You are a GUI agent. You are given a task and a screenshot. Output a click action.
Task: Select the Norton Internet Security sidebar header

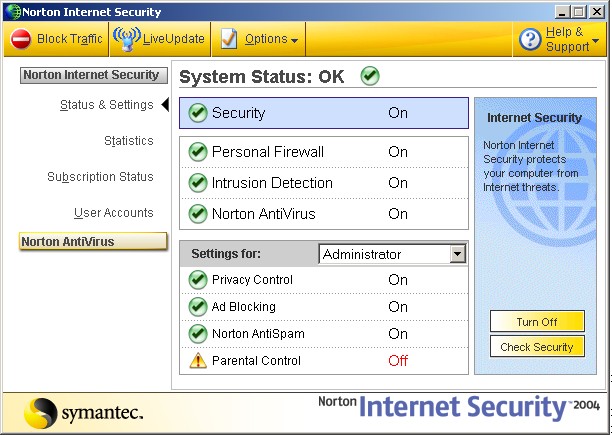[94, 75]
